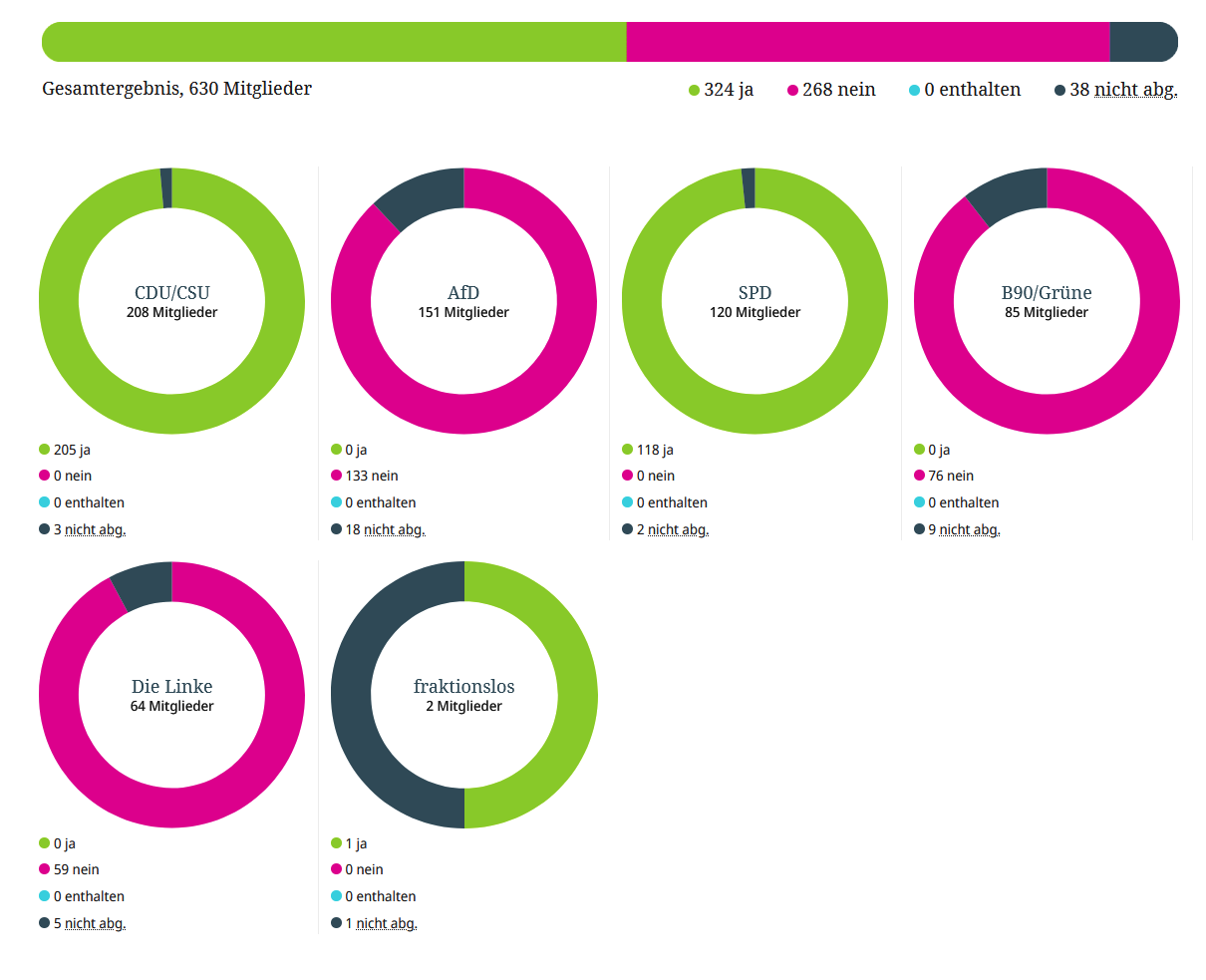The image size is (1206, 980).
Task: Click the 133 nein entry under AfD
Action: pos(371,477)
